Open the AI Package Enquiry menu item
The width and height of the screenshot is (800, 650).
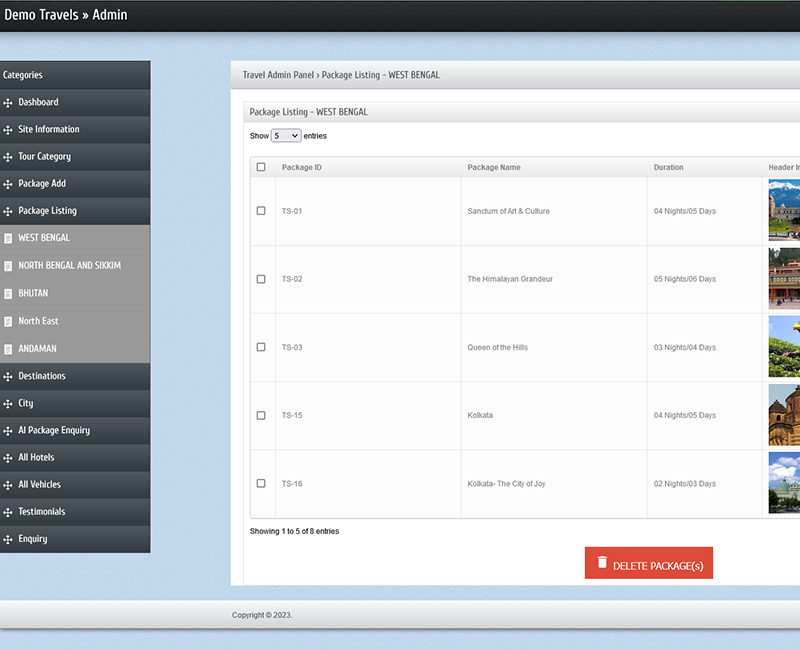tap(54, 430)
